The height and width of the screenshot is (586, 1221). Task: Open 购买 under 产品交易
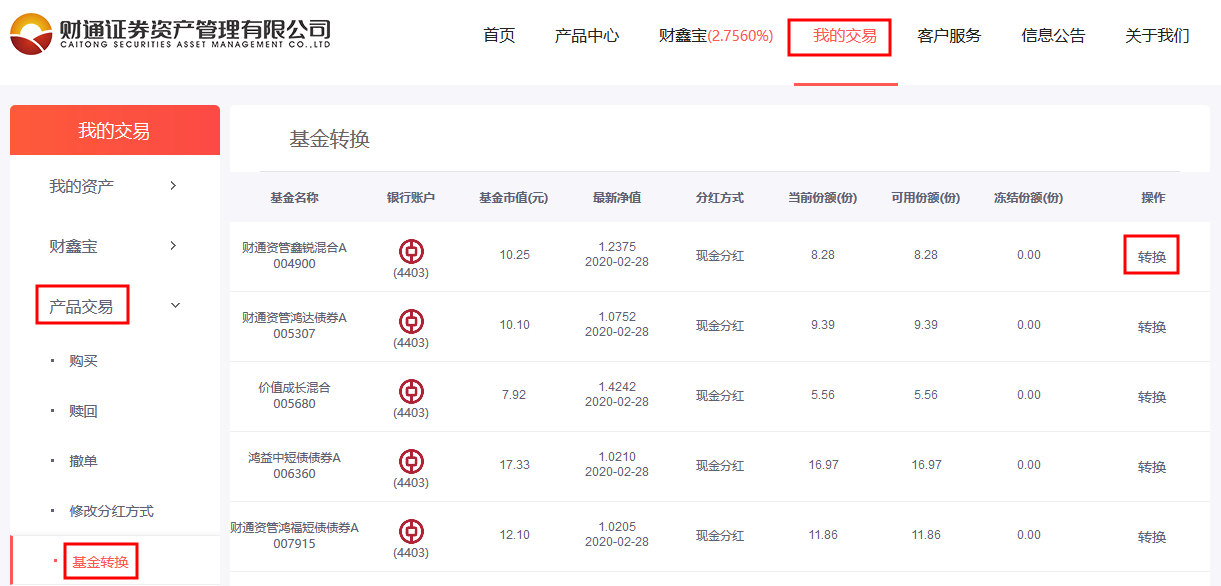point(84,361)
